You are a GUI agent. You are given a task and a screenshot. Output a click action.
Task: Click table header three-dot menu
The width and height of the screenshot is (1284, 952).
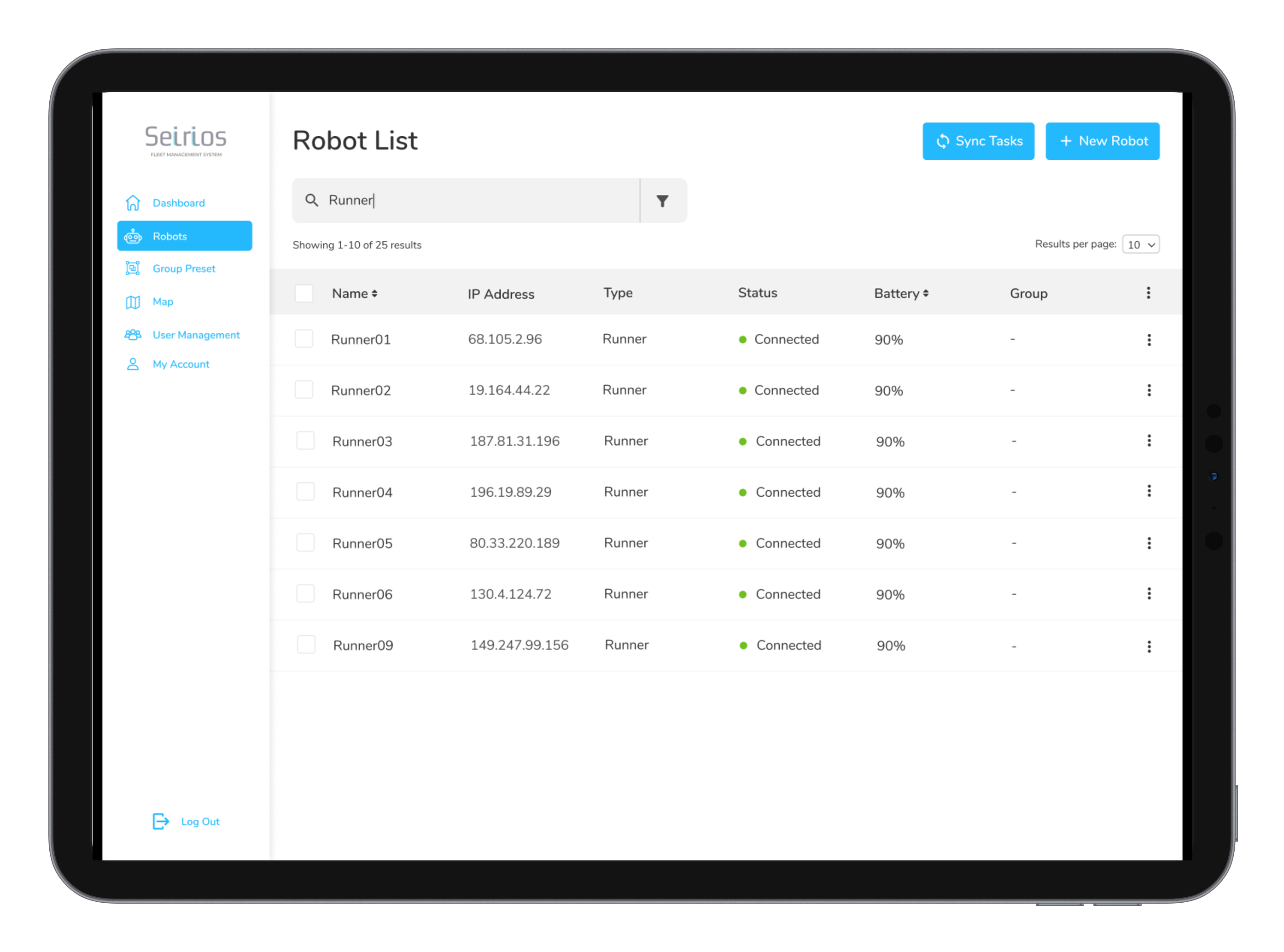tap(1148, 293)
